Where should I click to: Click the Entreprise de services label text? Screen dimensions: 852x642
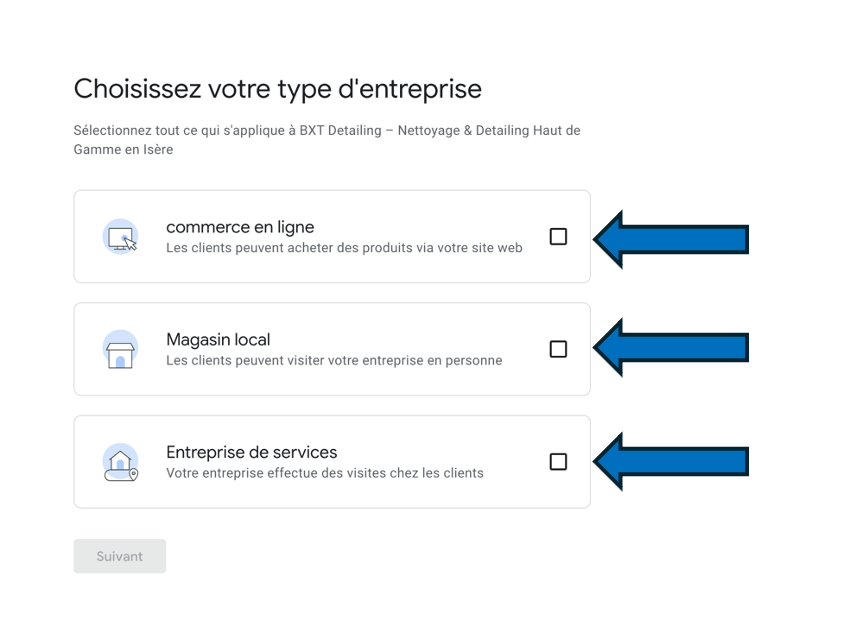click(x=252, y=452)
